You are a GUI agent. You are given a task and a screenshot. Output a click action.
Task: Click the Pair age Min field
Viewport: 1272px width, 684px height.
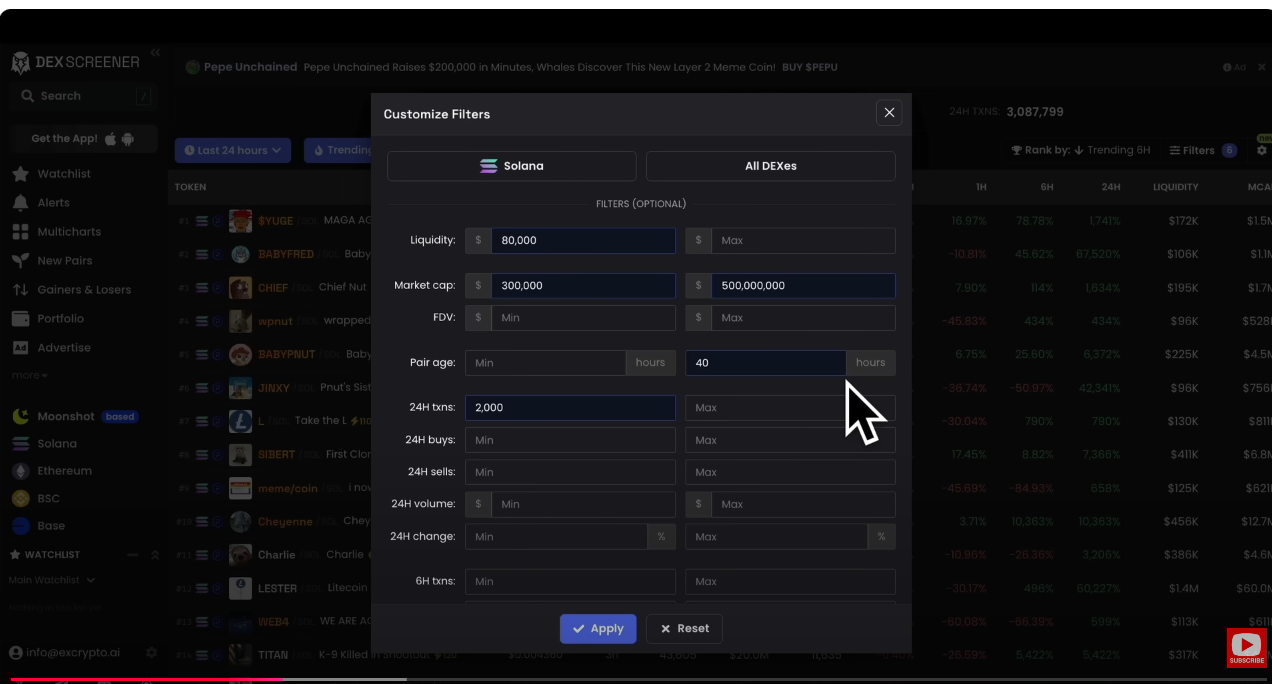pos(545,363)
